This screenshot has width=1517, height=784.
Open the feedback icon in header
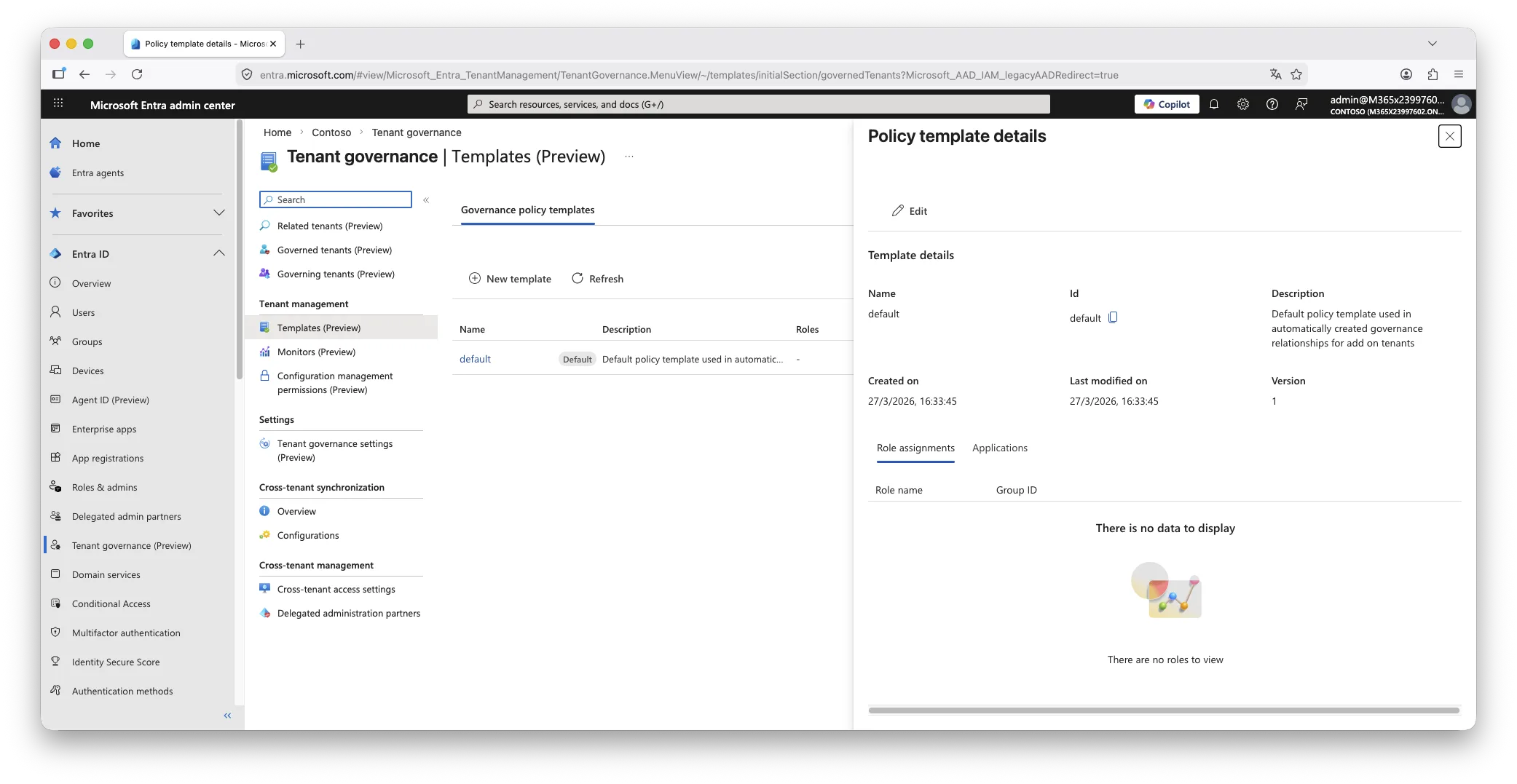tap(1301, 104)
